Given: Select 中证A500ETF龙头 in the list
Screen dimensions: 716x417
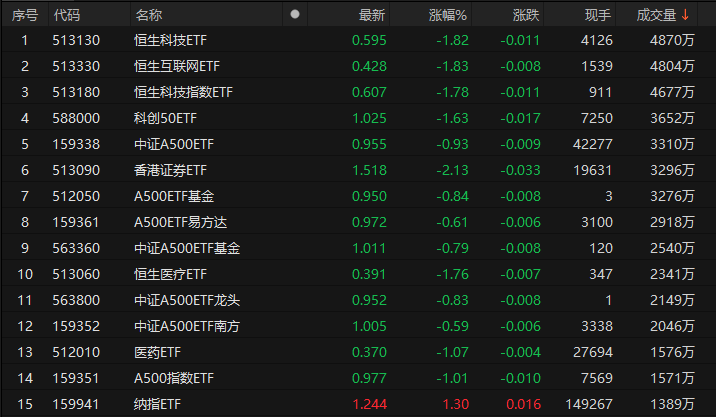Looking at the screenshot, I should 187,301.
